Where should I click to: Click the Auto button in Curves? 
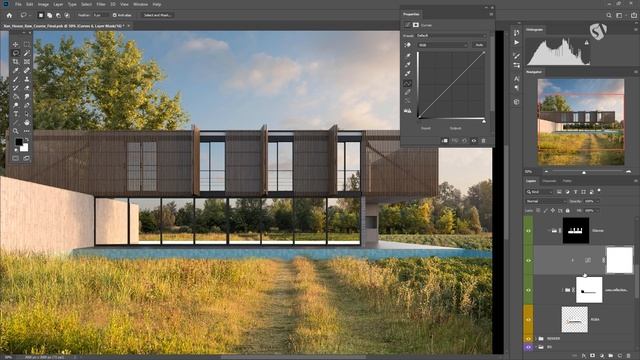tap(479, 45)
